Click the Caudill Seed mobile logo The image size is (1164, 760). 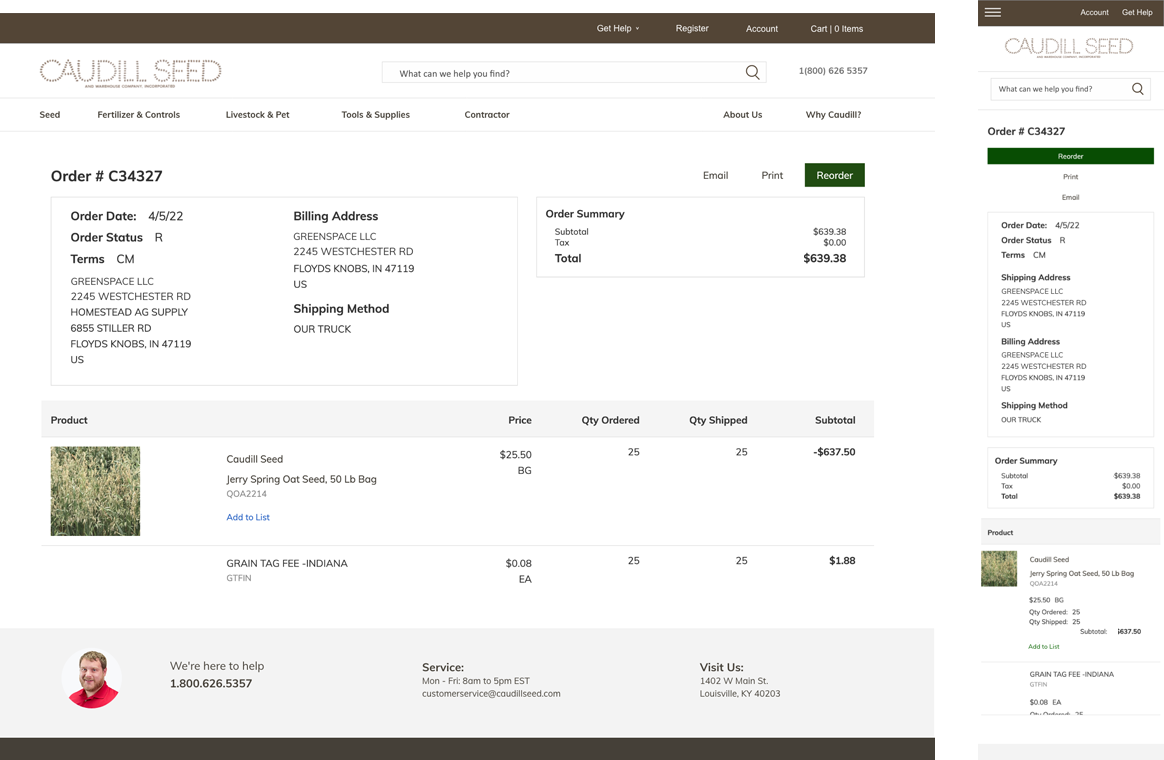pyautogui.click(x=1069, y=47)
